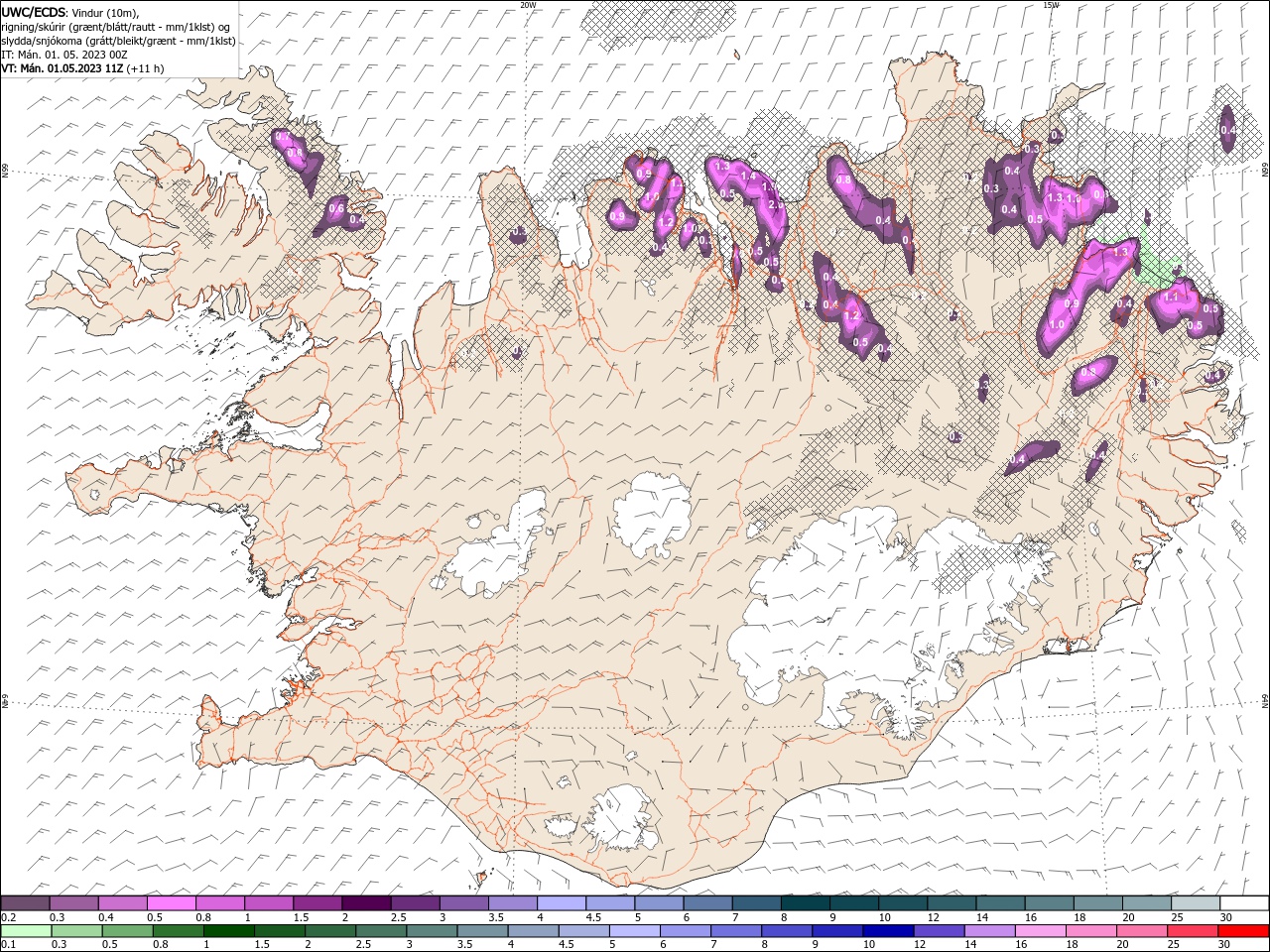Click the '(+11 h)' forecast offset text
1270x952 pixels.
coord(146,68)
